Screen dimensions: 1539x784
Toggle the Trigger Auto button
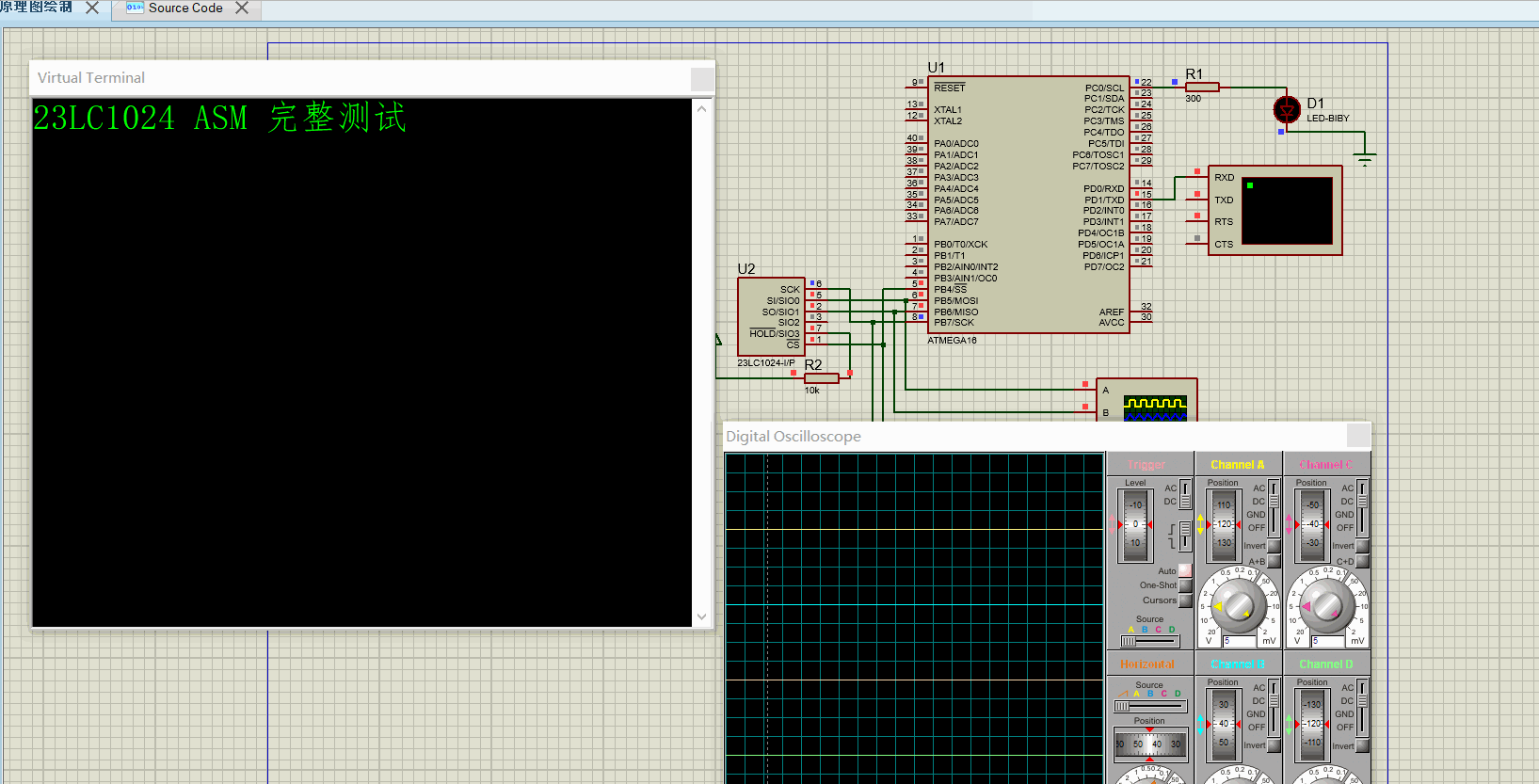[1185, 570]
